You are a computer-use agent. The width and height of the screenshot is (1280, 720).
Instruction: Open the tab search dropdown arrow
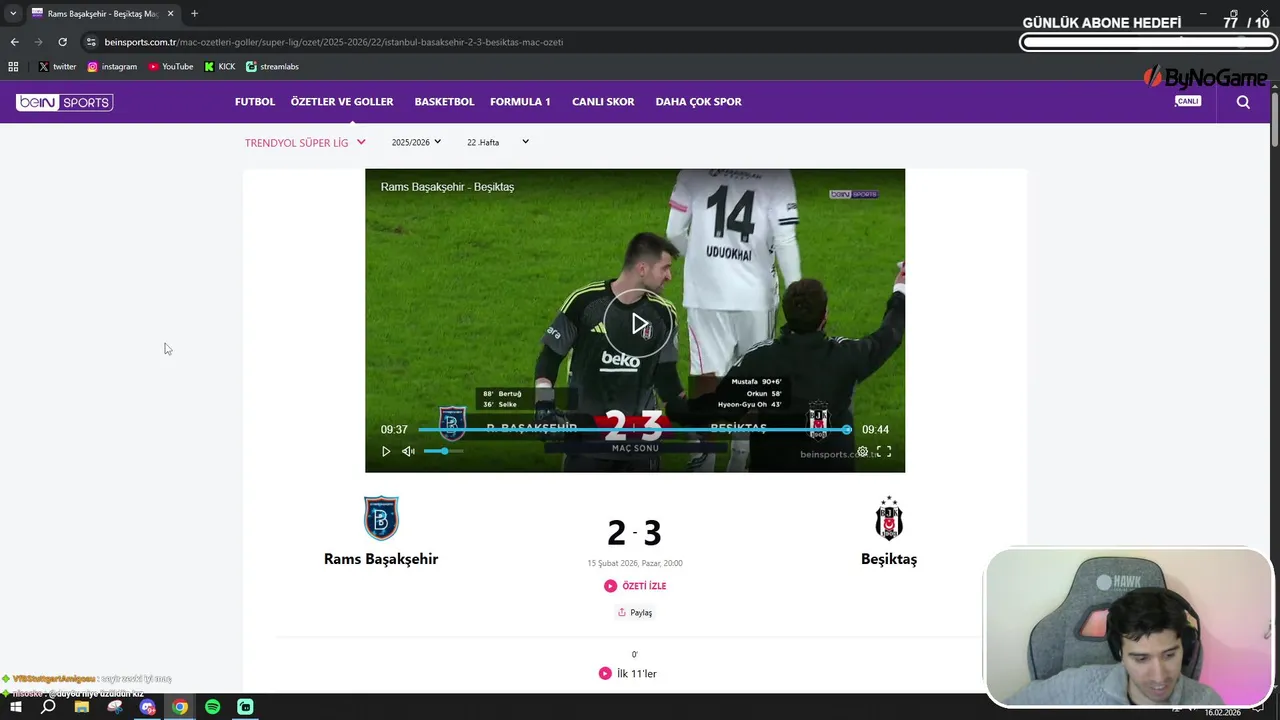13,14
